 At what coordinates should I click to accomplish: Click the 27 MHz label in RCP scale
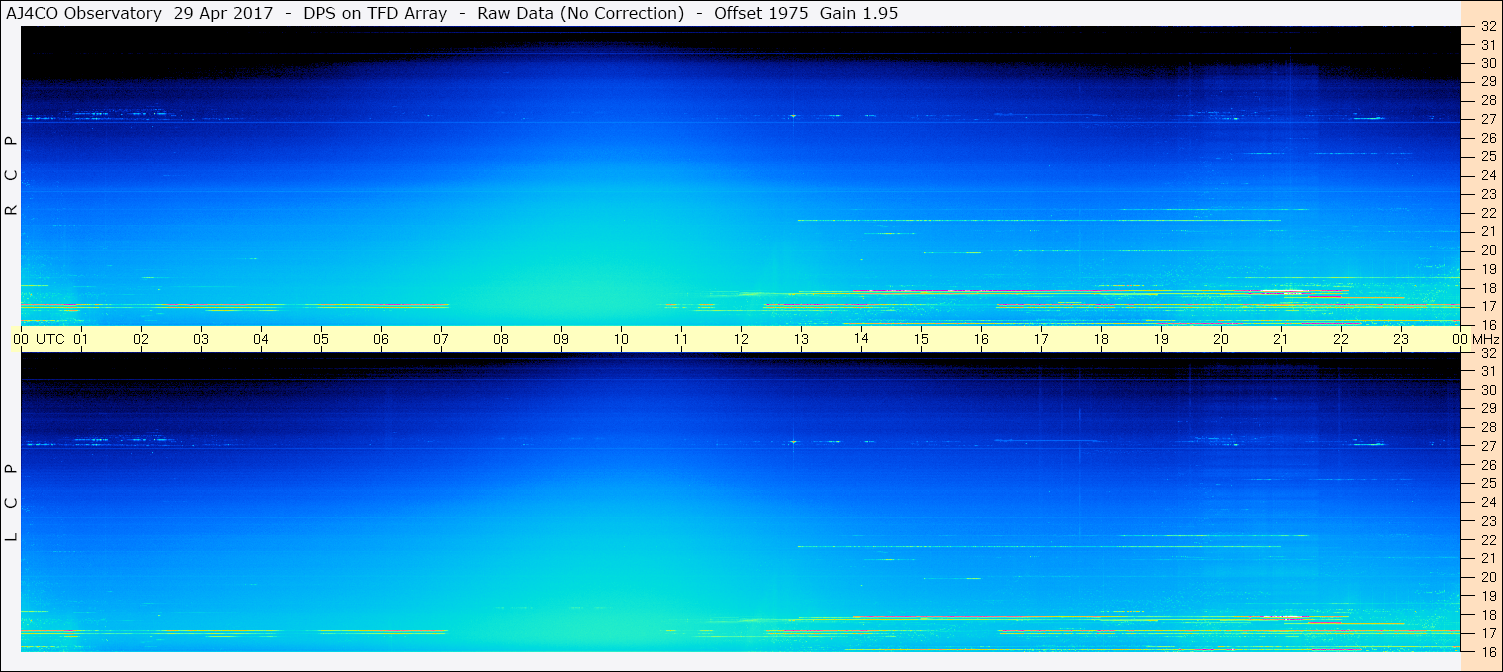click(1487, 119)
